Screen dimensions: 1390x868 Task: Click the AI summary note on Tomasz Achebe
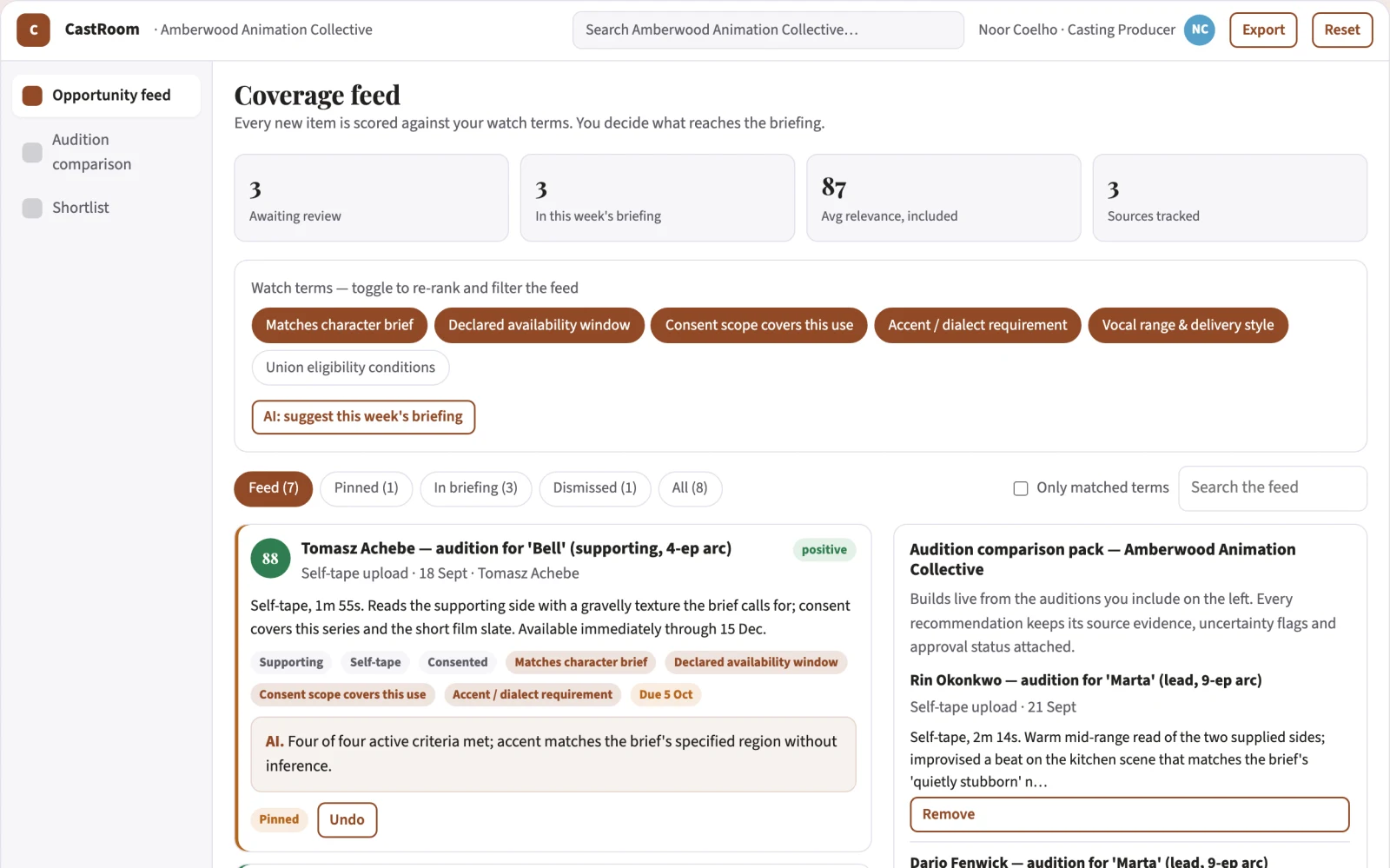pos(553,754)
